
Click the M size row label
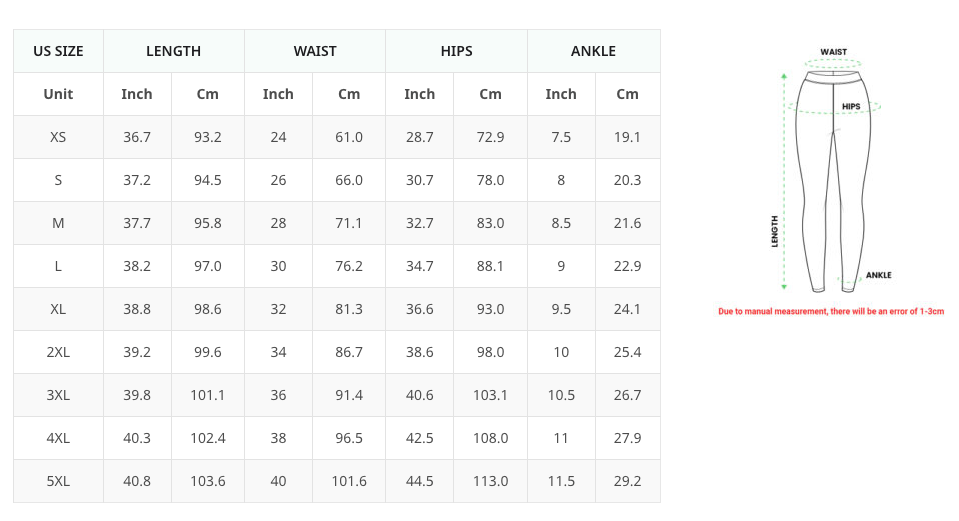(58, 223)
